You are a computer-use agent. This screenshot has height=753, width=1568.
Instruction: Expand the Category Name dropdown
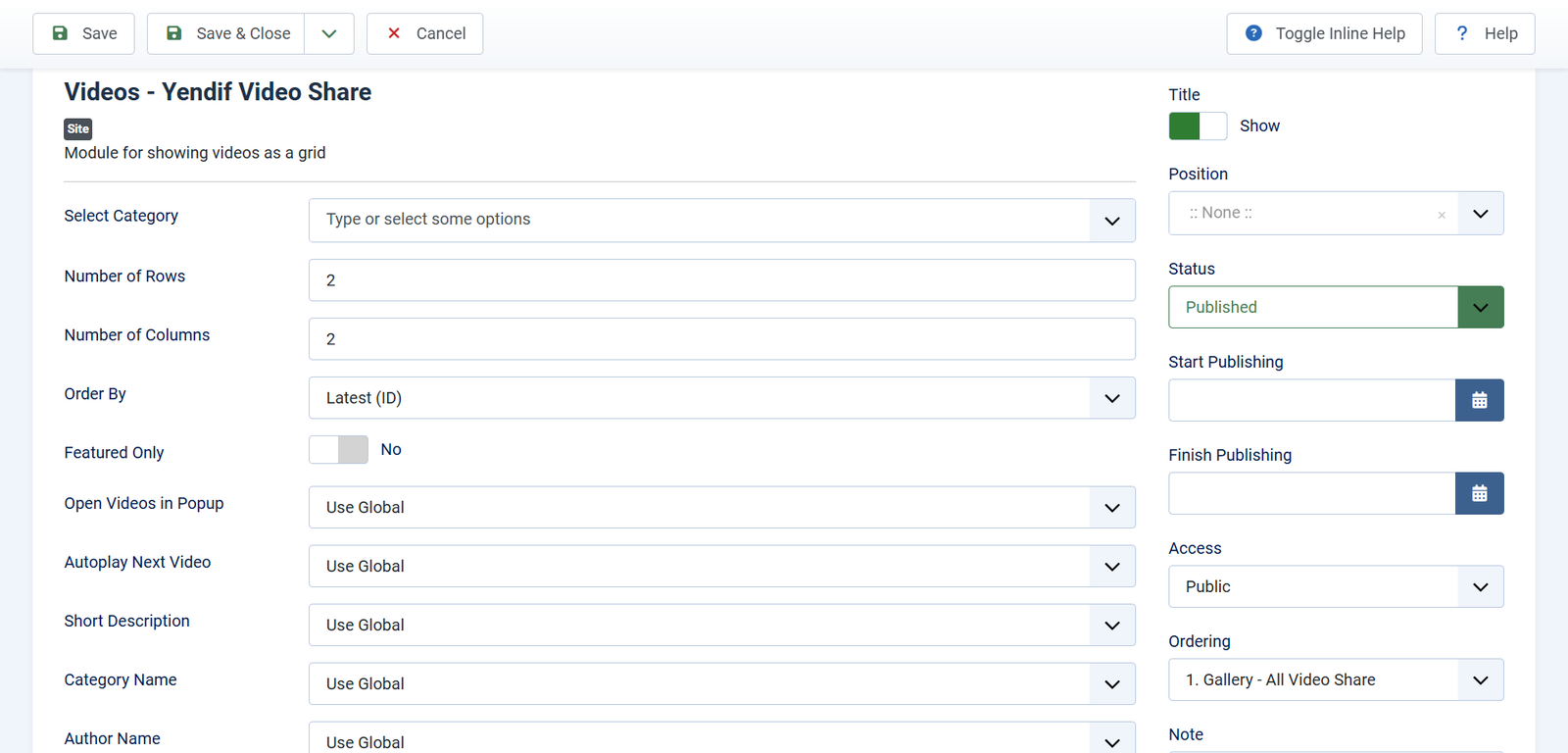click(722, 684)
